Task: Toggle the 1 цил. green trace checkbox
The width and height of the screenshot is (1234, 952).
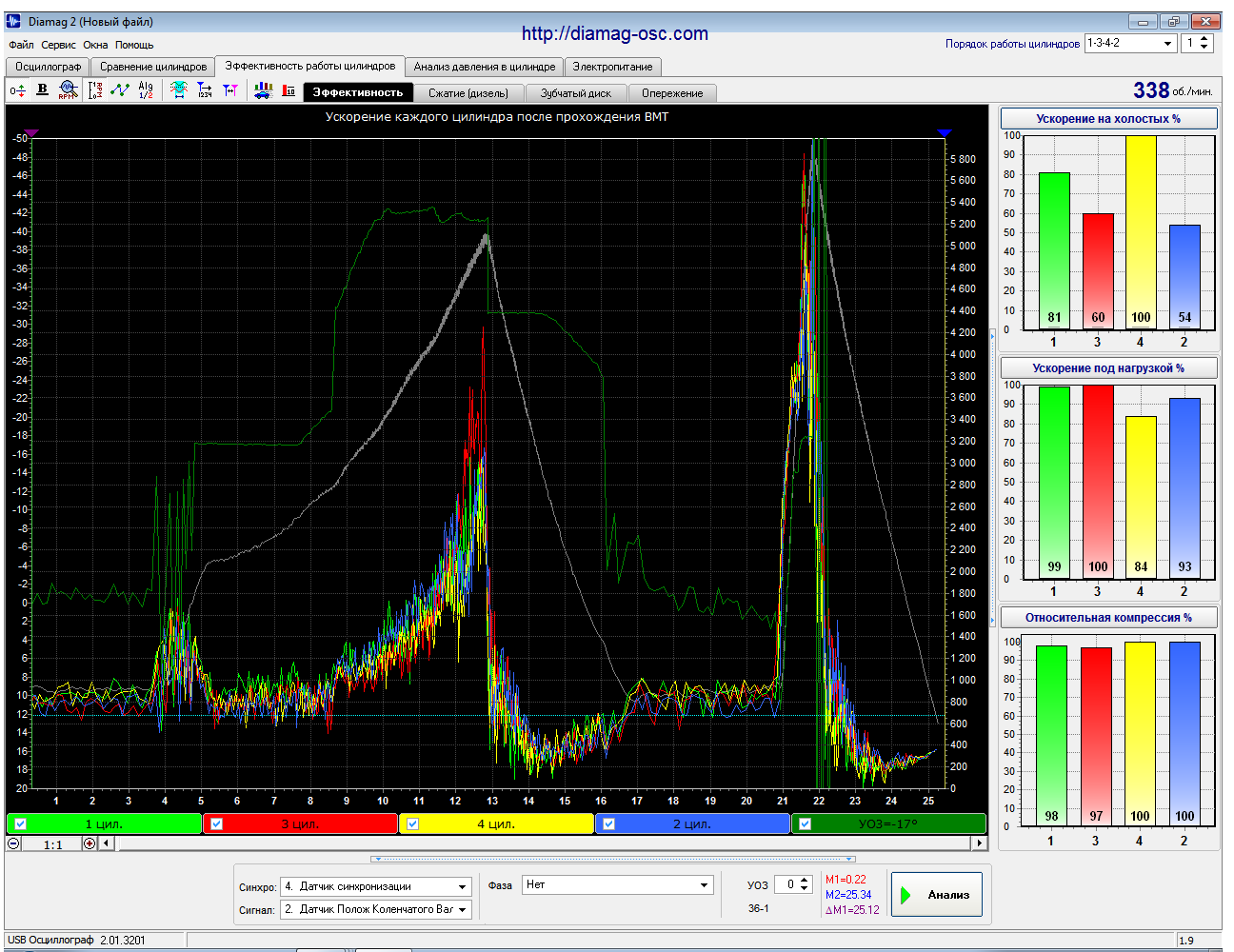Action: tap(21, 824)
